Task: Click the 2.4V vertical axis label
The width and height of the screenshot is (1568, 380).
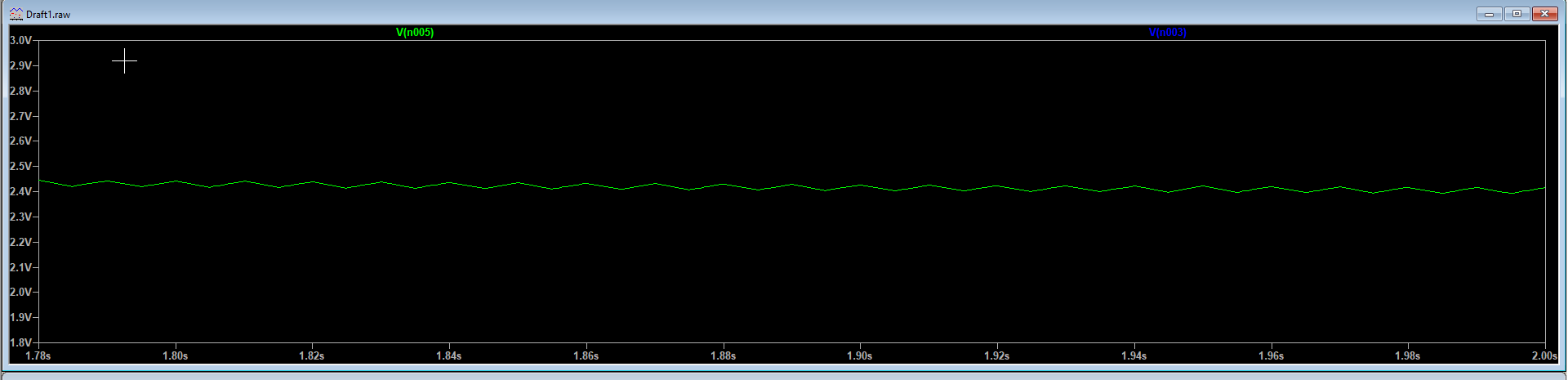Action: point(20,191)
